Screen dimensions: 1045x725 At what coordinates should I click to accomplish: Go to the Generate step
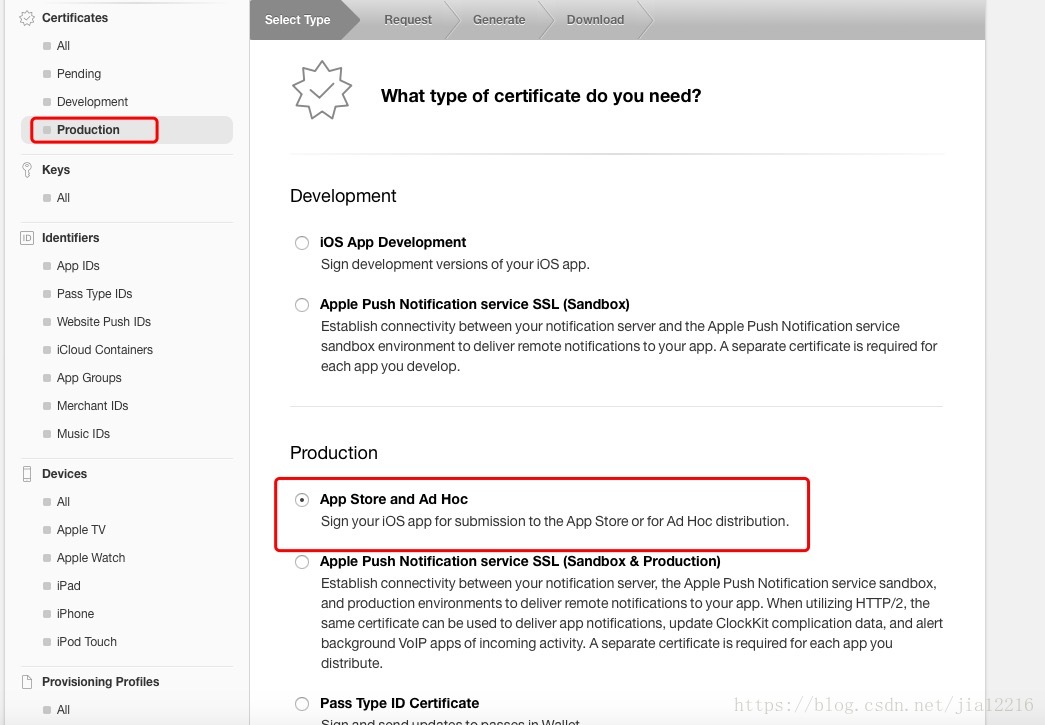pyautogui.click(x=499, y=20)
